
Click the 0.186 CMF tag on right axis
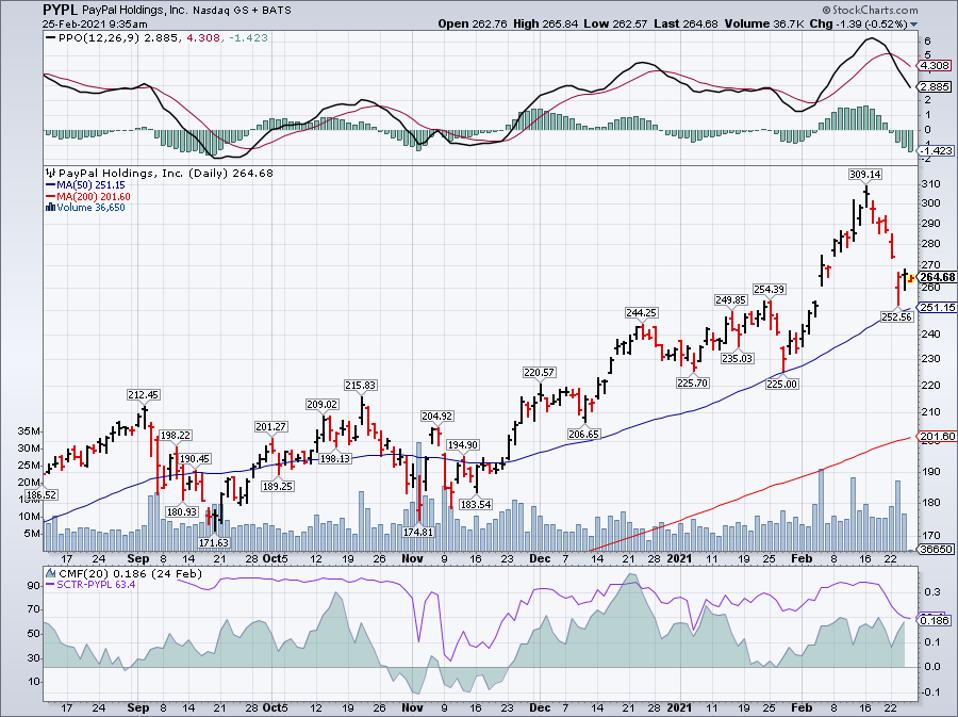click(935, 620)
